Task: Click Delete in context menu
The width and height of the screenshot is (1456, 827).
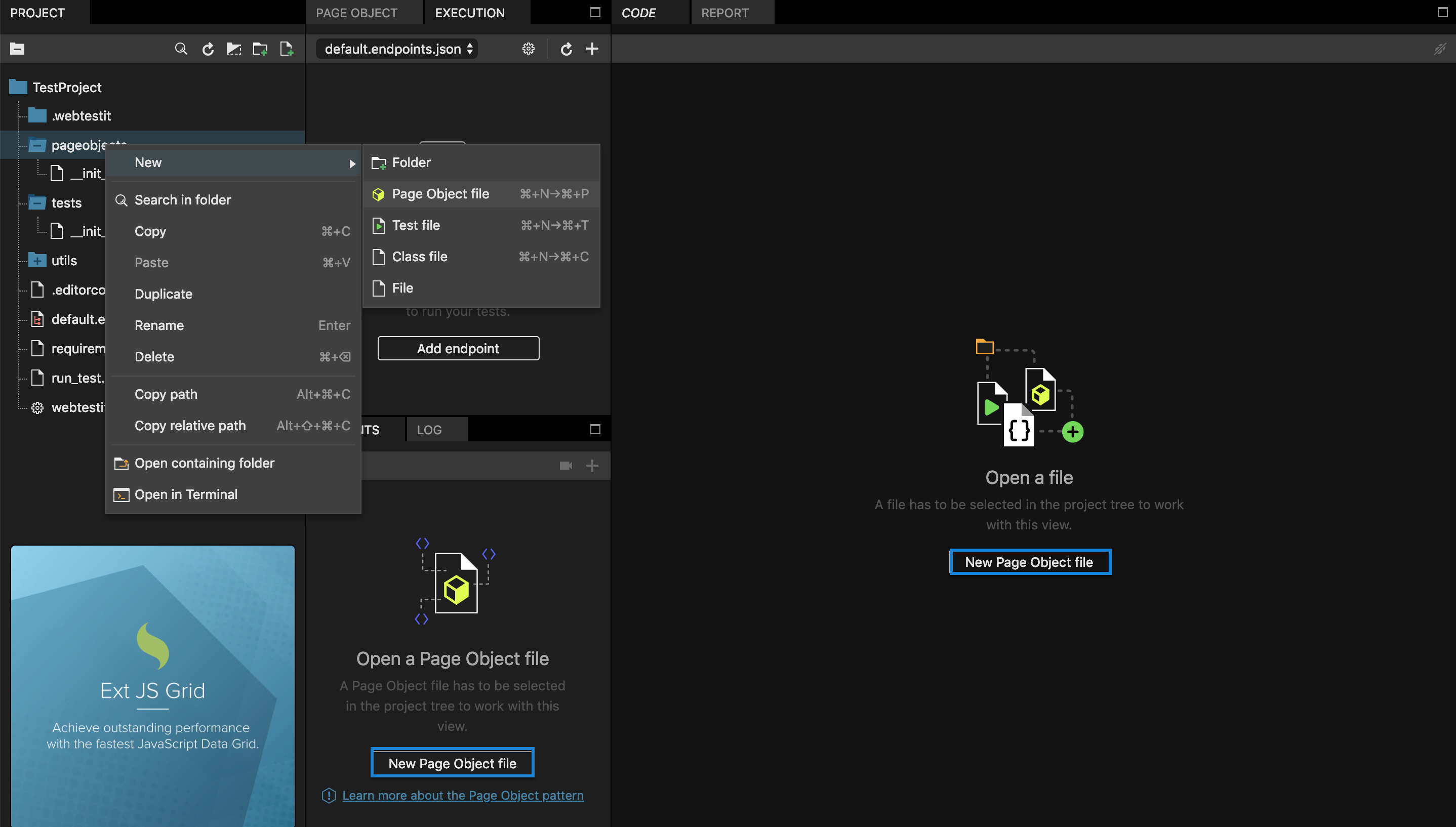Action: pyautogui.click(x=233, y=357)
